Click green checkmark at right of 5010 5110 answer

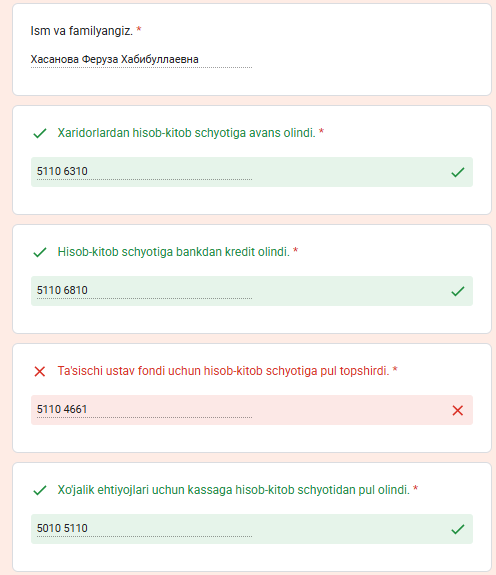coord(458,529)
